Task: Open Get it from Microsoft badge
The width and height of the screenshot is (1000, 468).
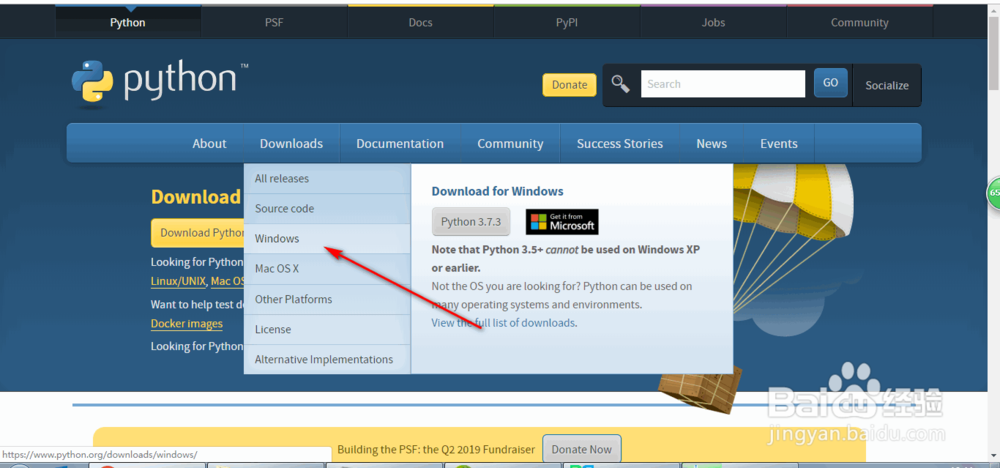Action: coord(562,222)
